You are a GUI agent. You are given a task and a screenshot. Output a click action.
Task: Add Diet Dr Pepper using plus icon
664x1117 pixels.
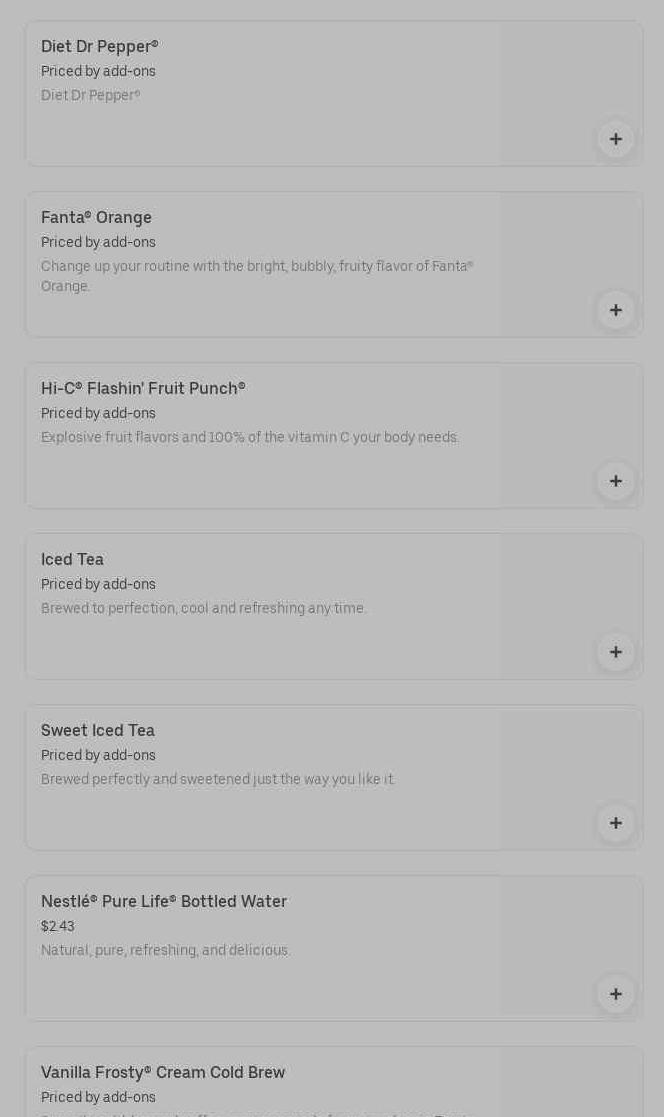click(x=615, y=139)
